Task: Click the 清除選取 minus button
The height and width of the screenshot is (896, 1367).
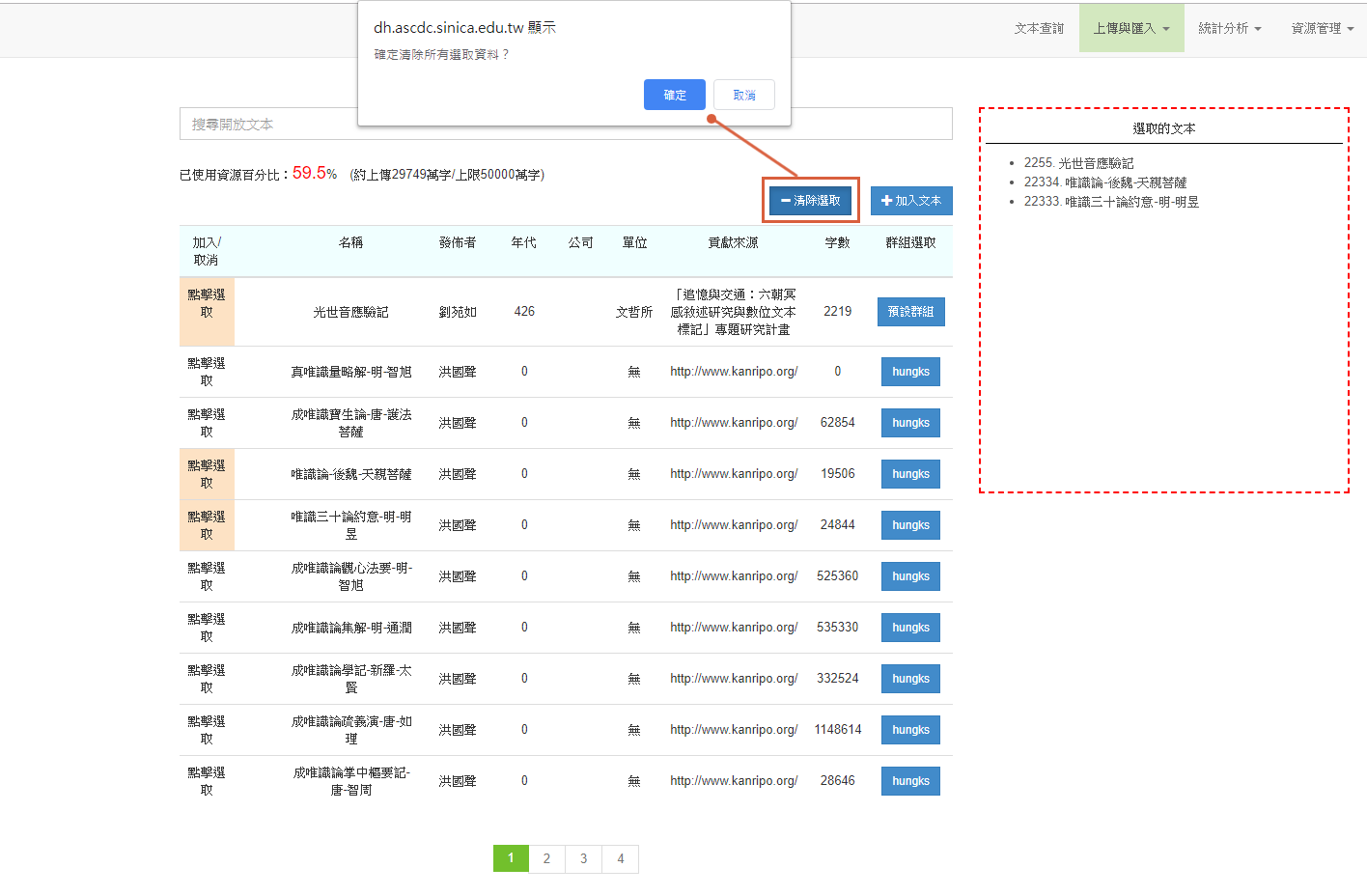Action: click(810, 201)
